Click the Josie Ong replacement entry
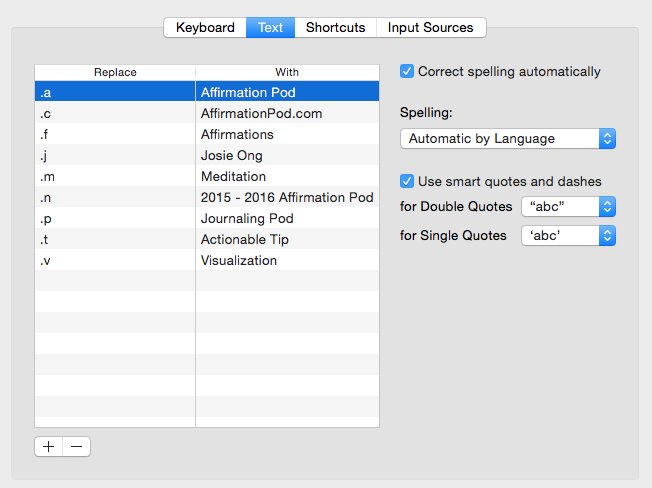This screenshot has width=652, height=488. tap(287, 155)
